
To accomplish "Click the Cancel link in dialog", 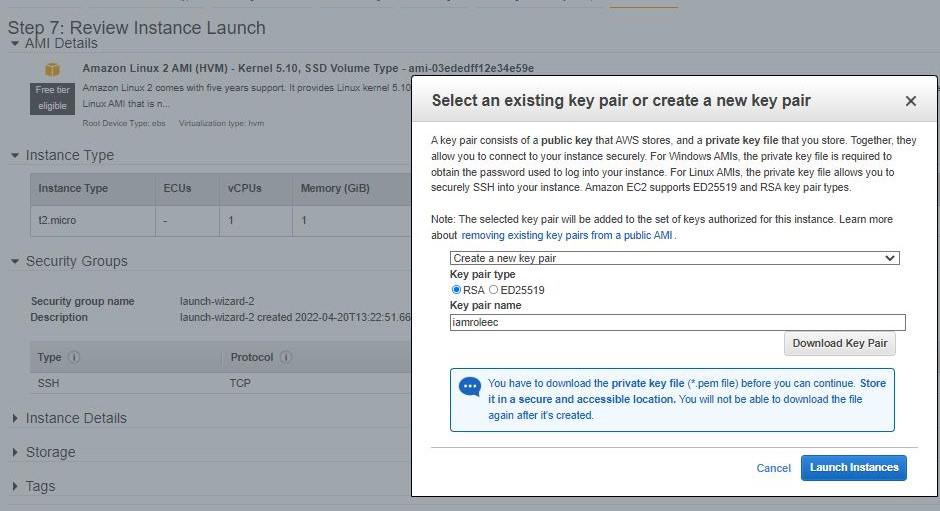I will pos(773,468).
